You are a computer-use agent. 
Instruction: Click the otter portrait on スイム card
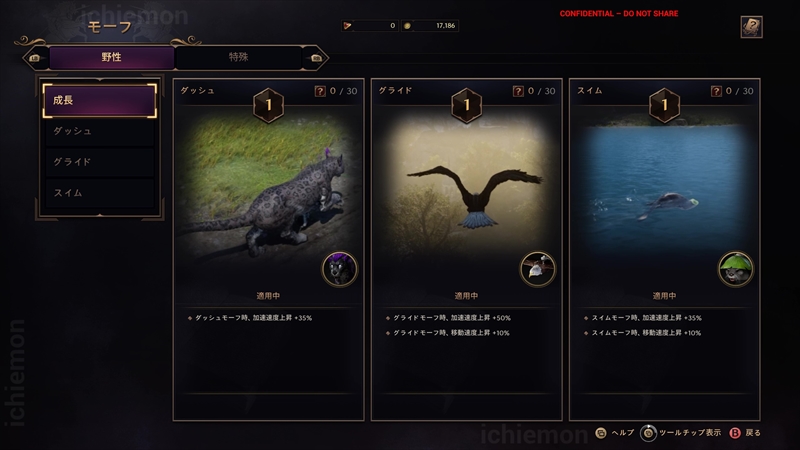click(x=736, y=269)
